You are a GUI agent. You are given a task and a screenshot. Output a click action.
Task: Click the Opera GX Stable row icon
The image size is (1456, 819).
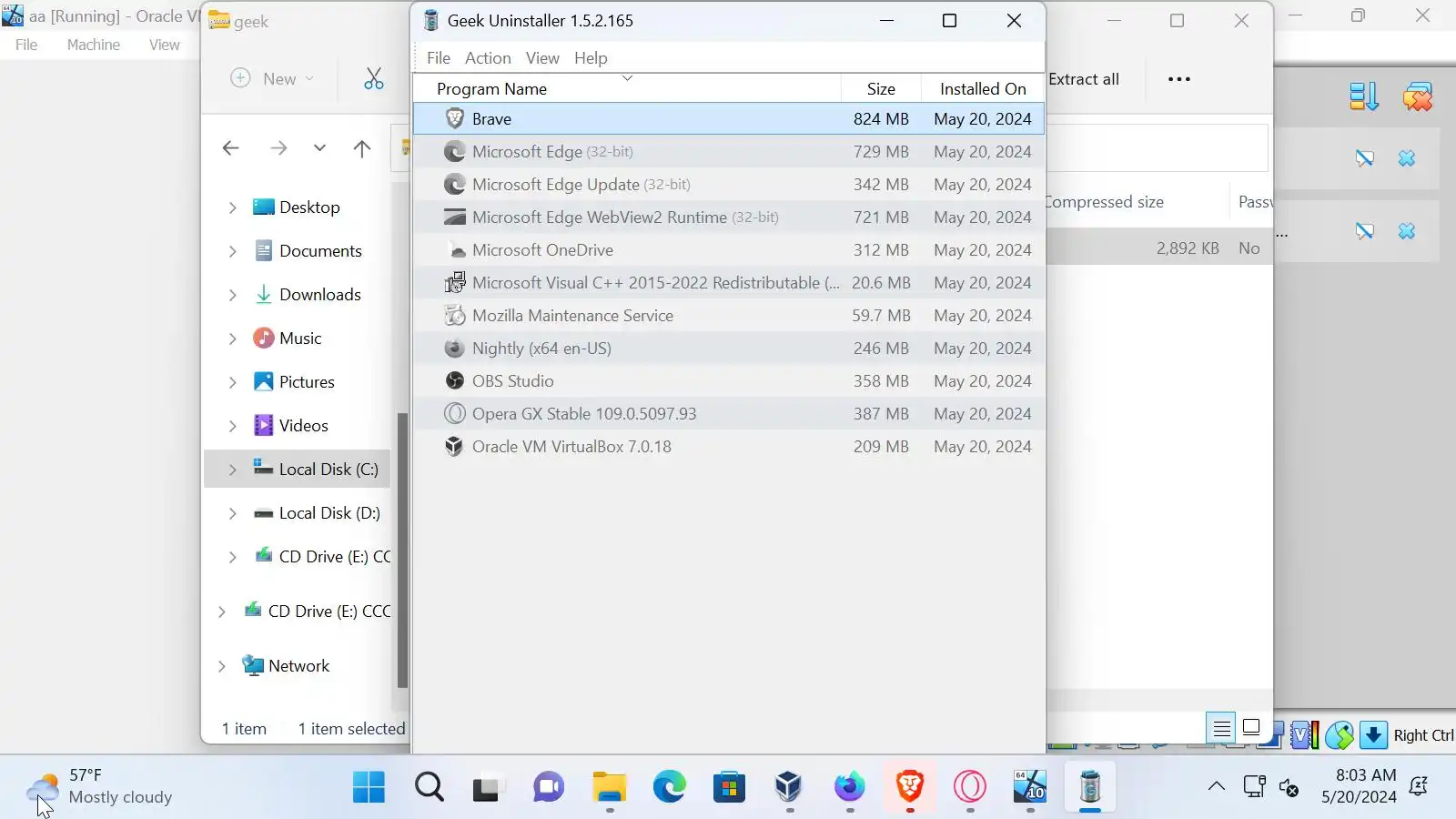[x=454, y=413]
